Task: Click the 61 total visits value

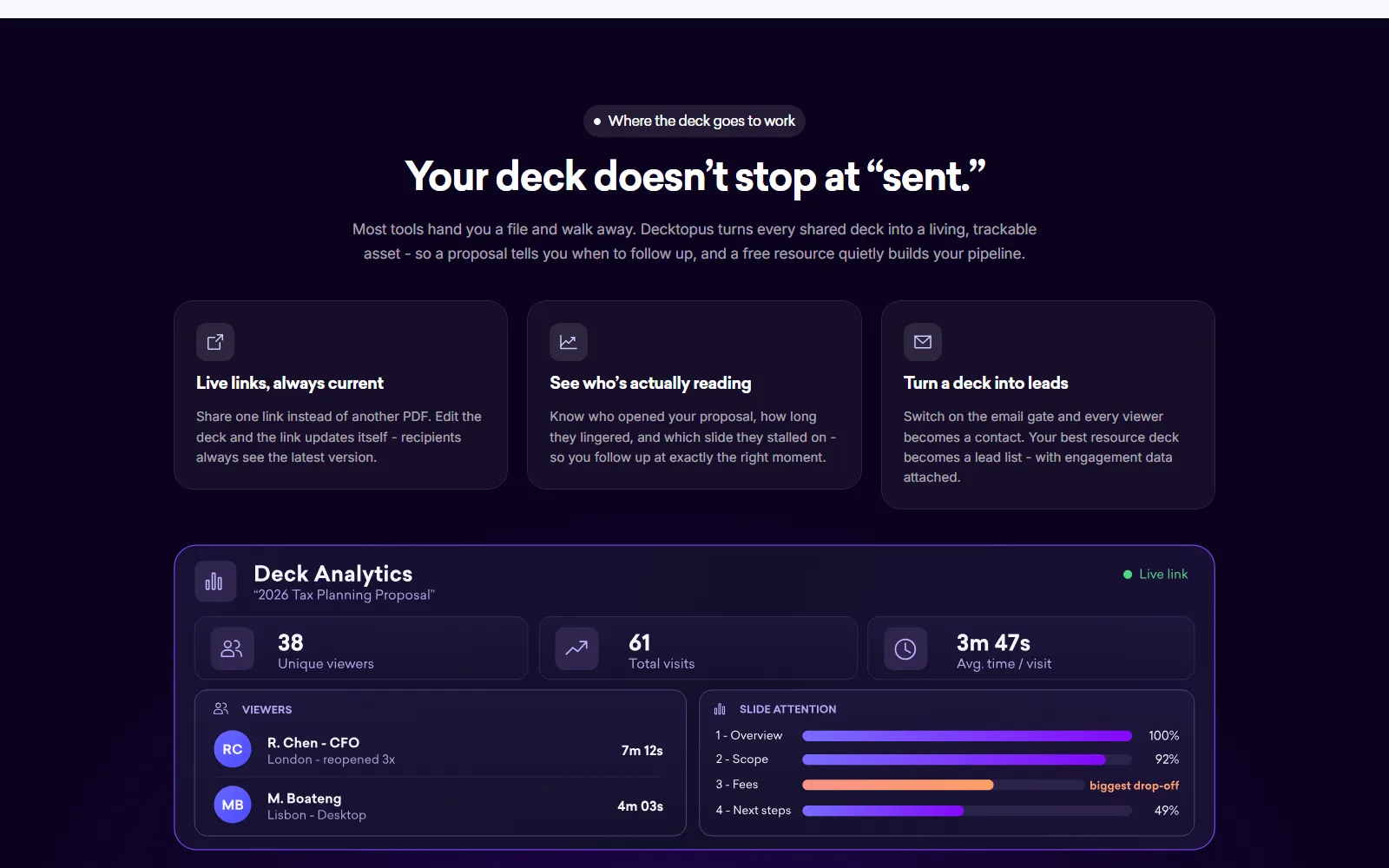Action: (640, 642)
